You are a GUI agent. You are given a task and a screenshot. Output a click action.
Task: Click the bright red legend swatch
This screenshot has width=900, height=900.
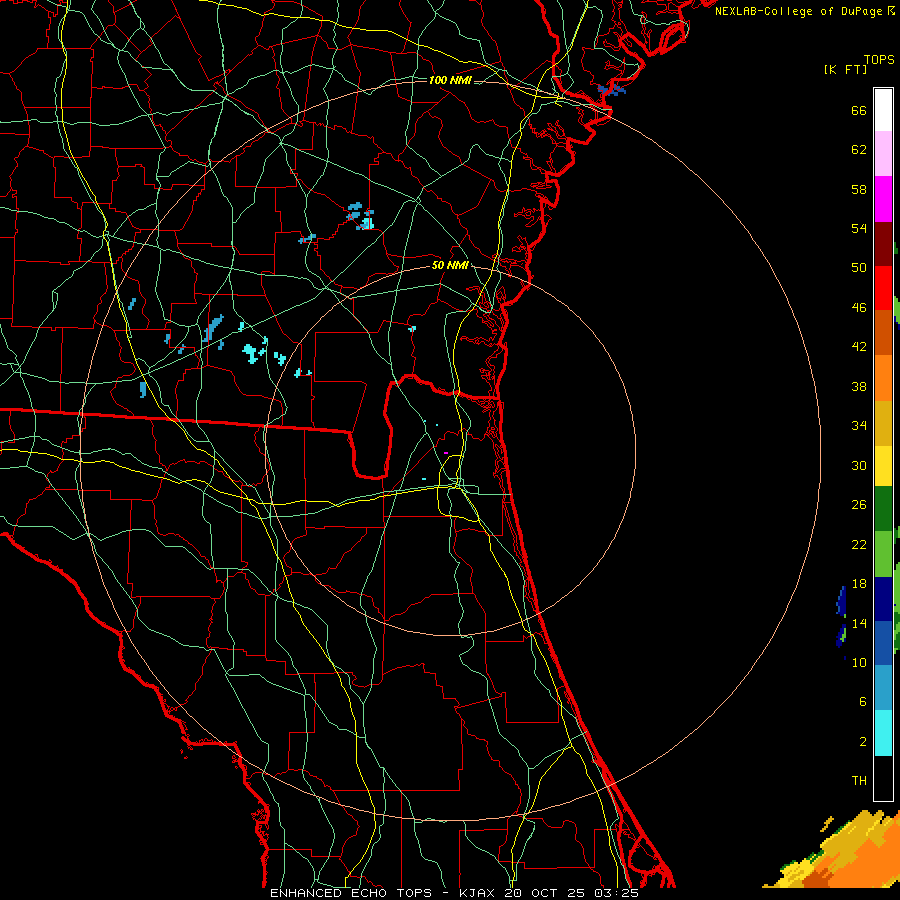(883, 289)
